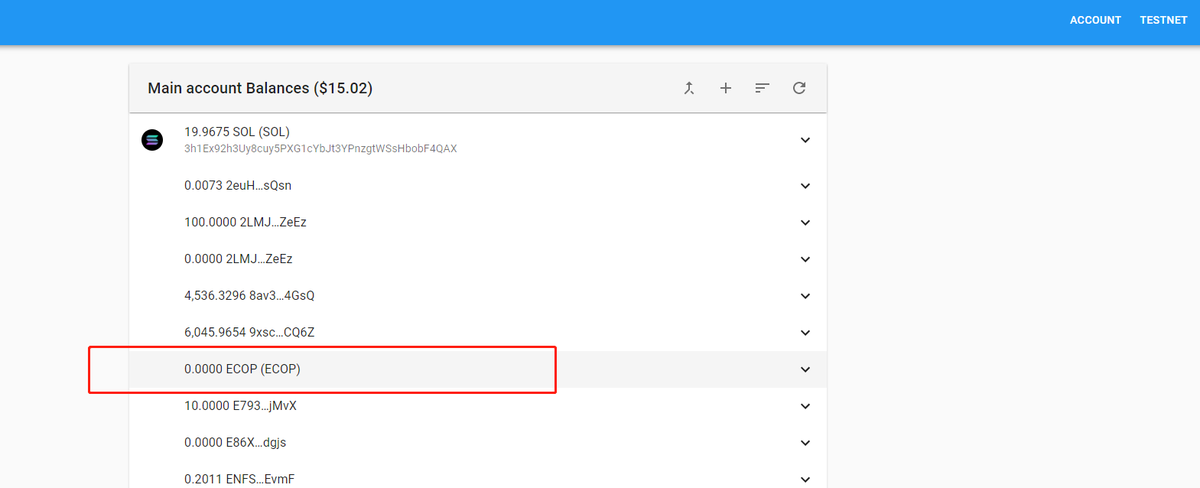
Task: Expand the E793…jMvX row chevron
Action: 806,406
